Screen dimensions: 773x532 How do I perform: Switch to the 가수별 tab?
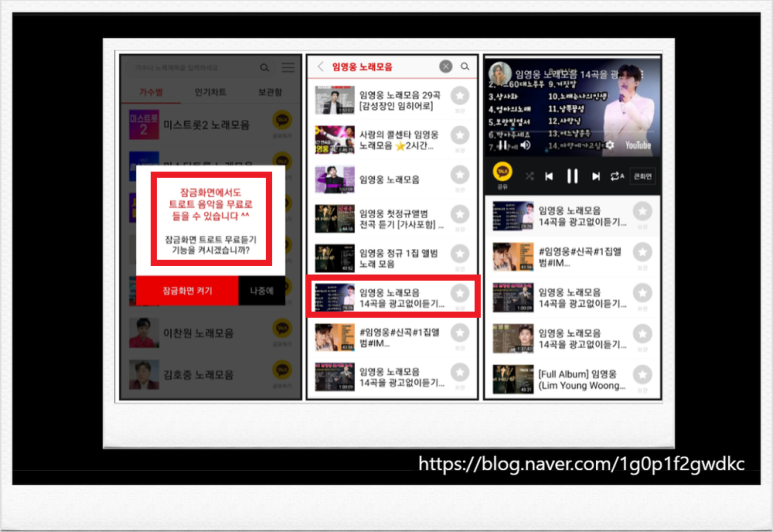[151, 92]
